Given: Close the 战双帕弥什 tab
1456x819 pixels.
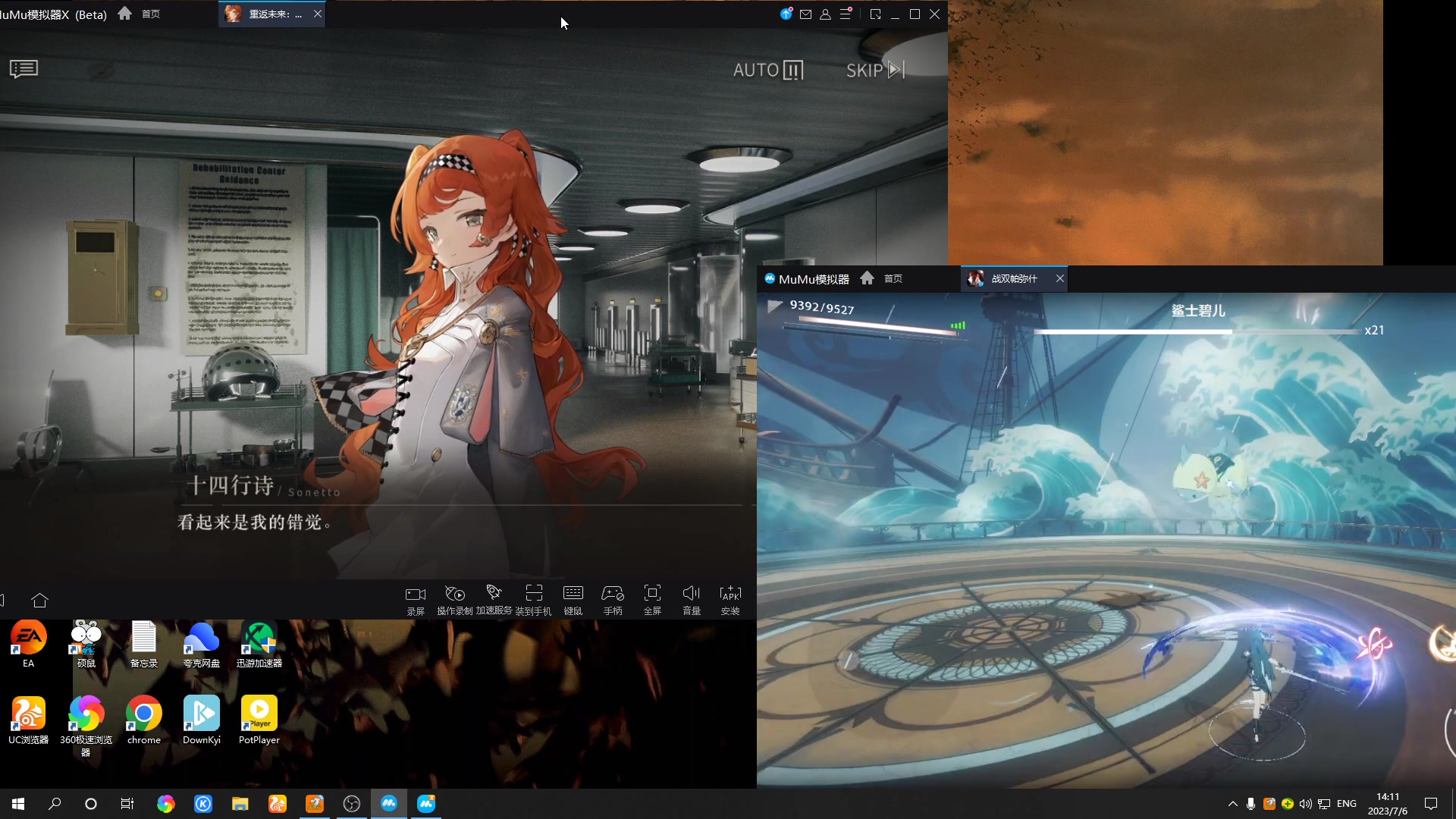Looking at the screenshot, I should (x=1060, y=278).
